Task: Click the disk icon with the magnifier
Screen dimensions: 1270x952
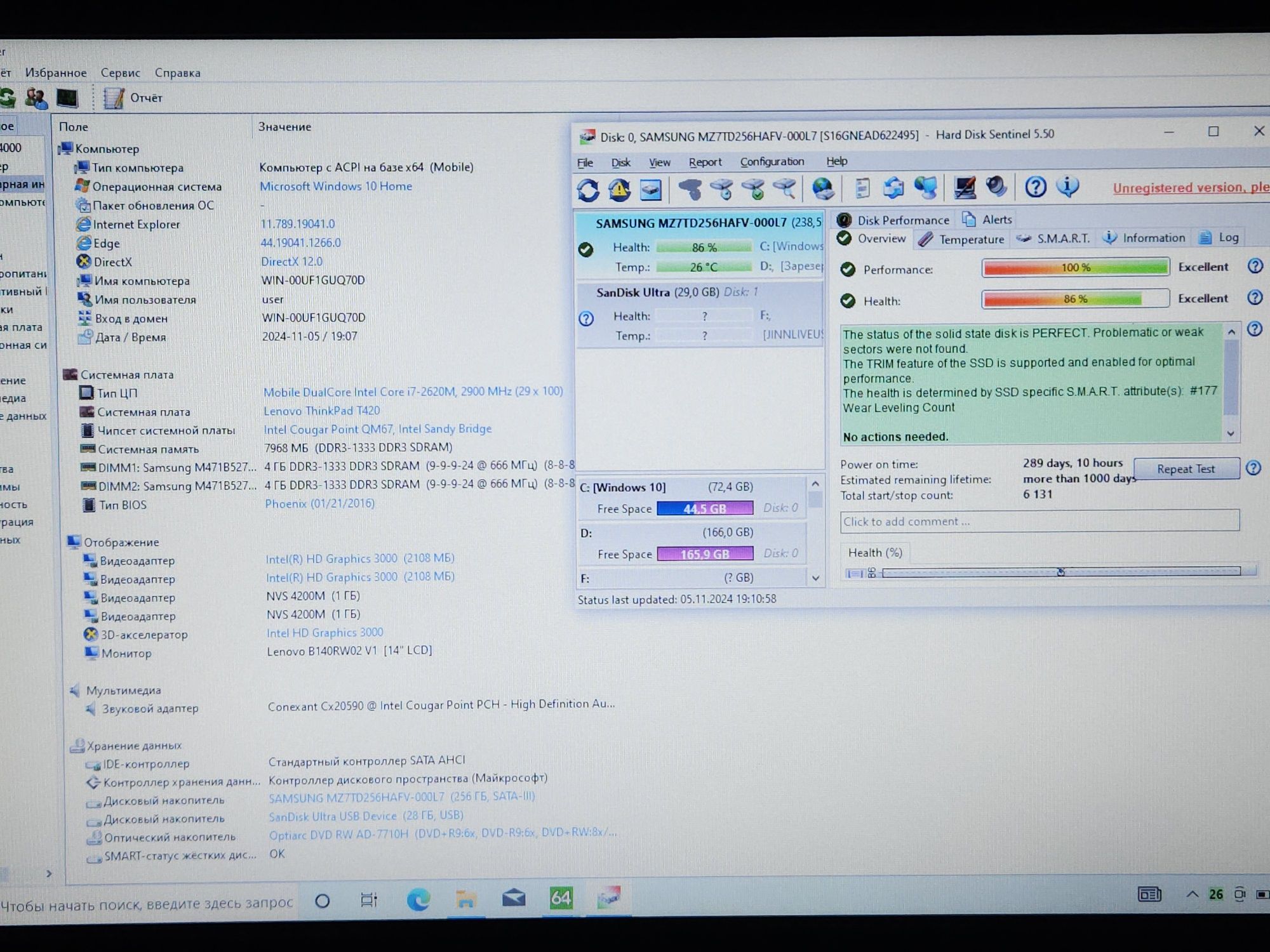Action: (785, 188)
